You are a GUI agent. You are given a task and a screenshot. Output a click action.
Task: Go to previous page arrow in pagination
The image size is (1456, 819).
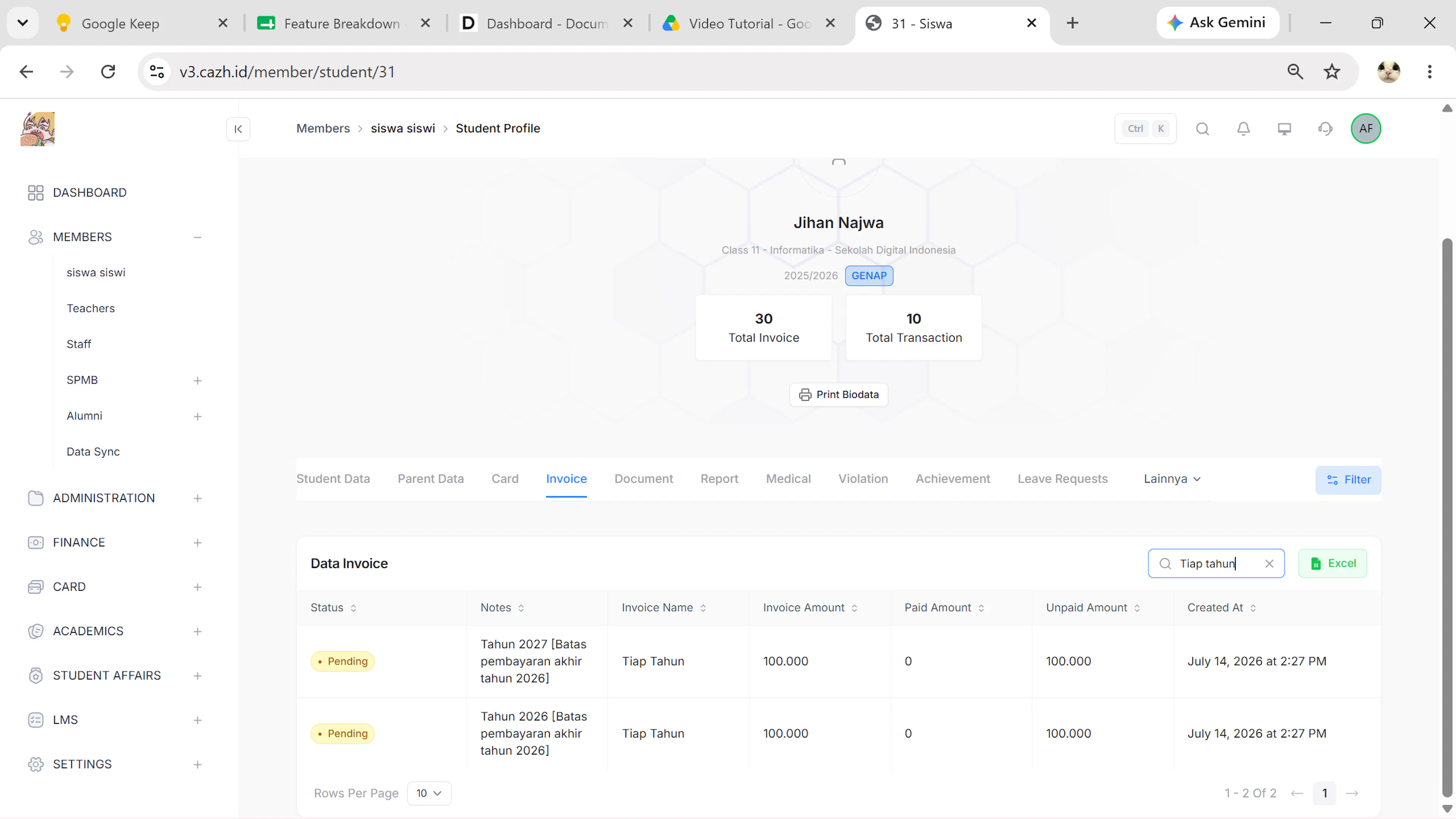(x=1297, y=794)
